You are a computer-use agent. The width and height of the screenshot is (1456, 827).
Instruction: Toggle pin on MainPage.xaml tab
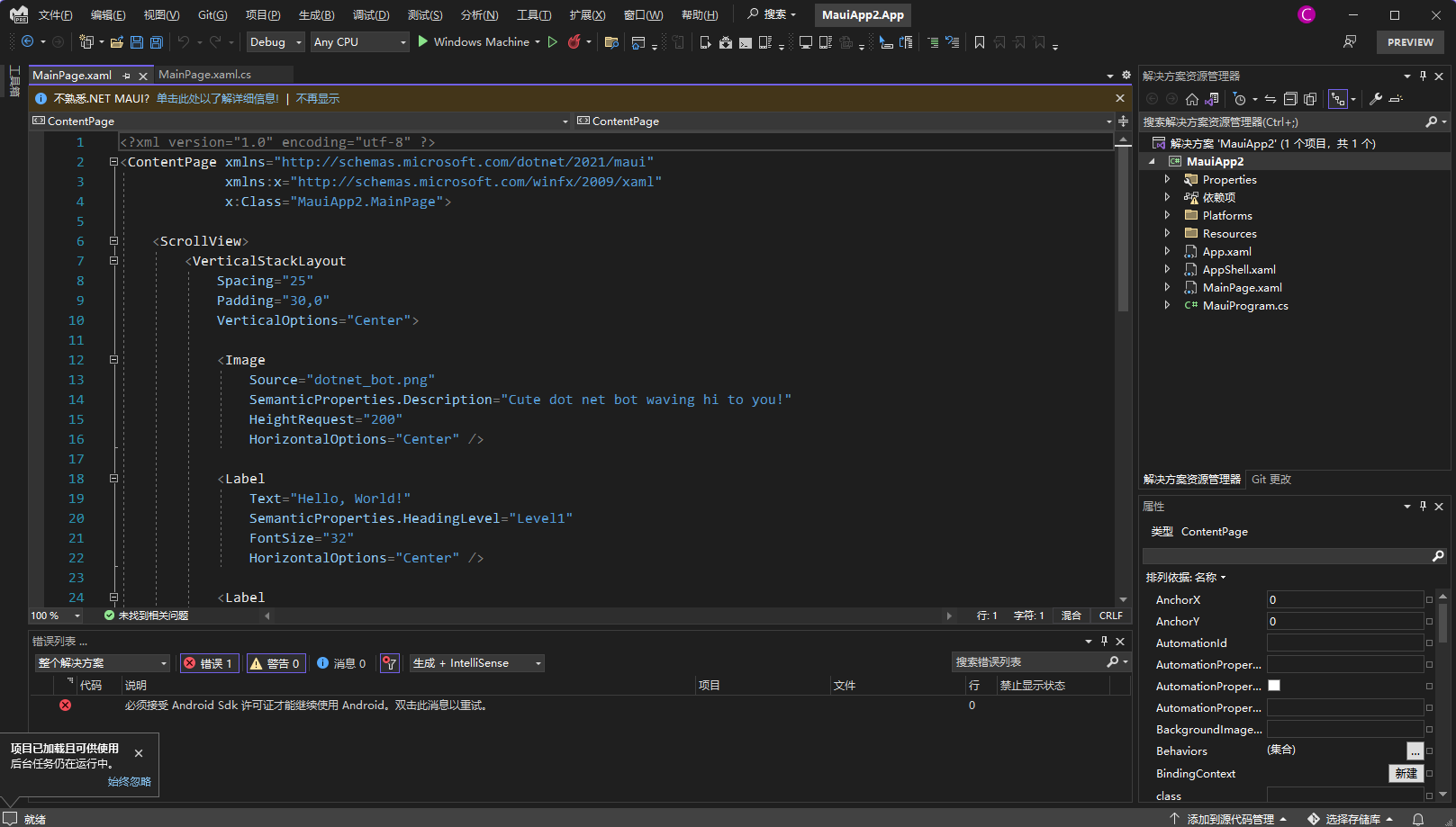coord(126,76)
